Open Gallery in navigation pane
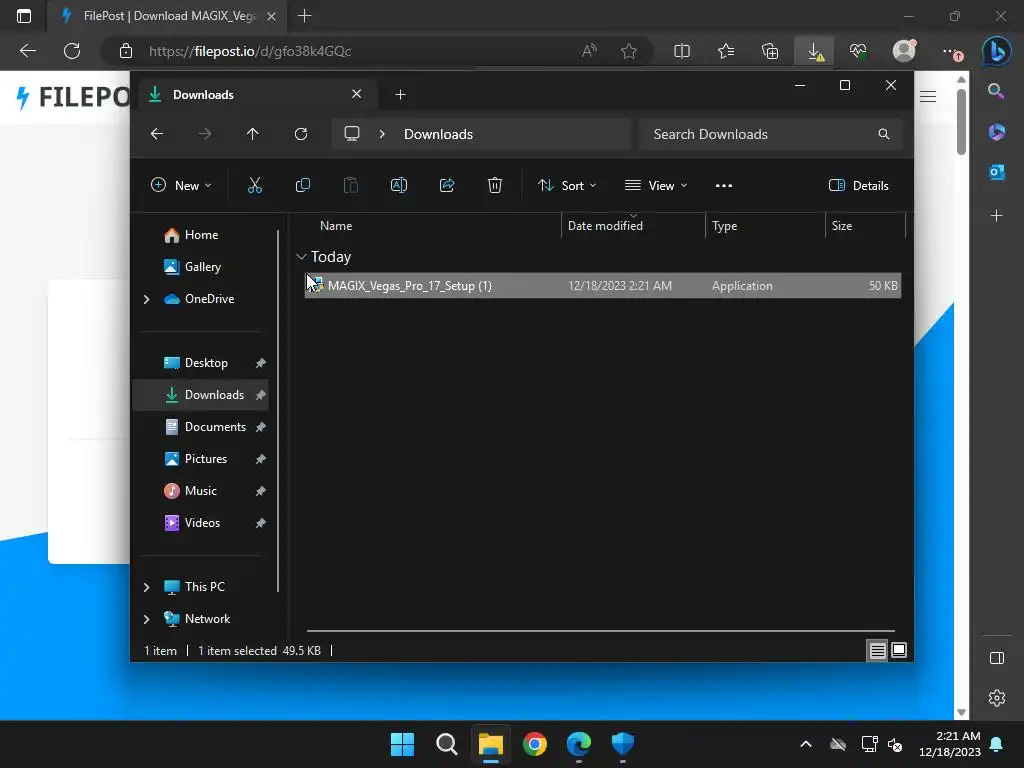 201,267
